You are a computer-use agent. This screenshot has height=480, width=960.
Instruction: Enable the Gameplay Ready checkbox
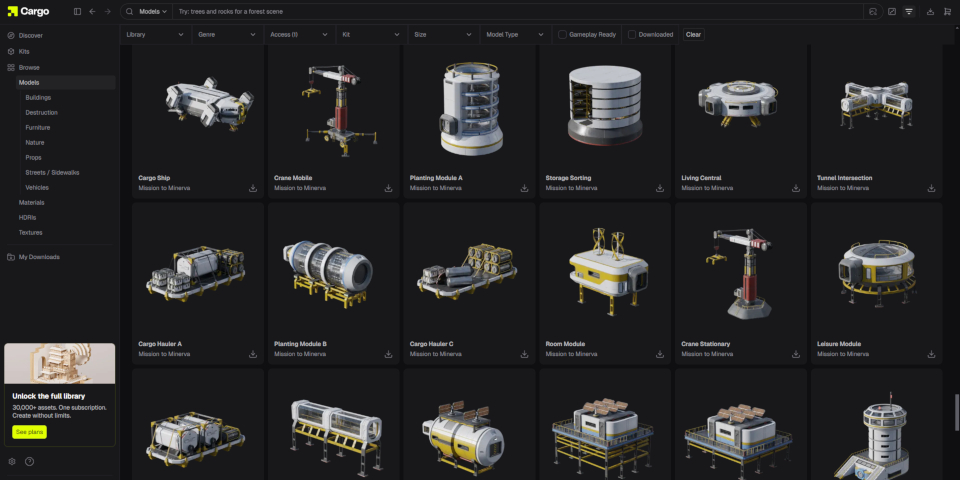click(562, 34)
